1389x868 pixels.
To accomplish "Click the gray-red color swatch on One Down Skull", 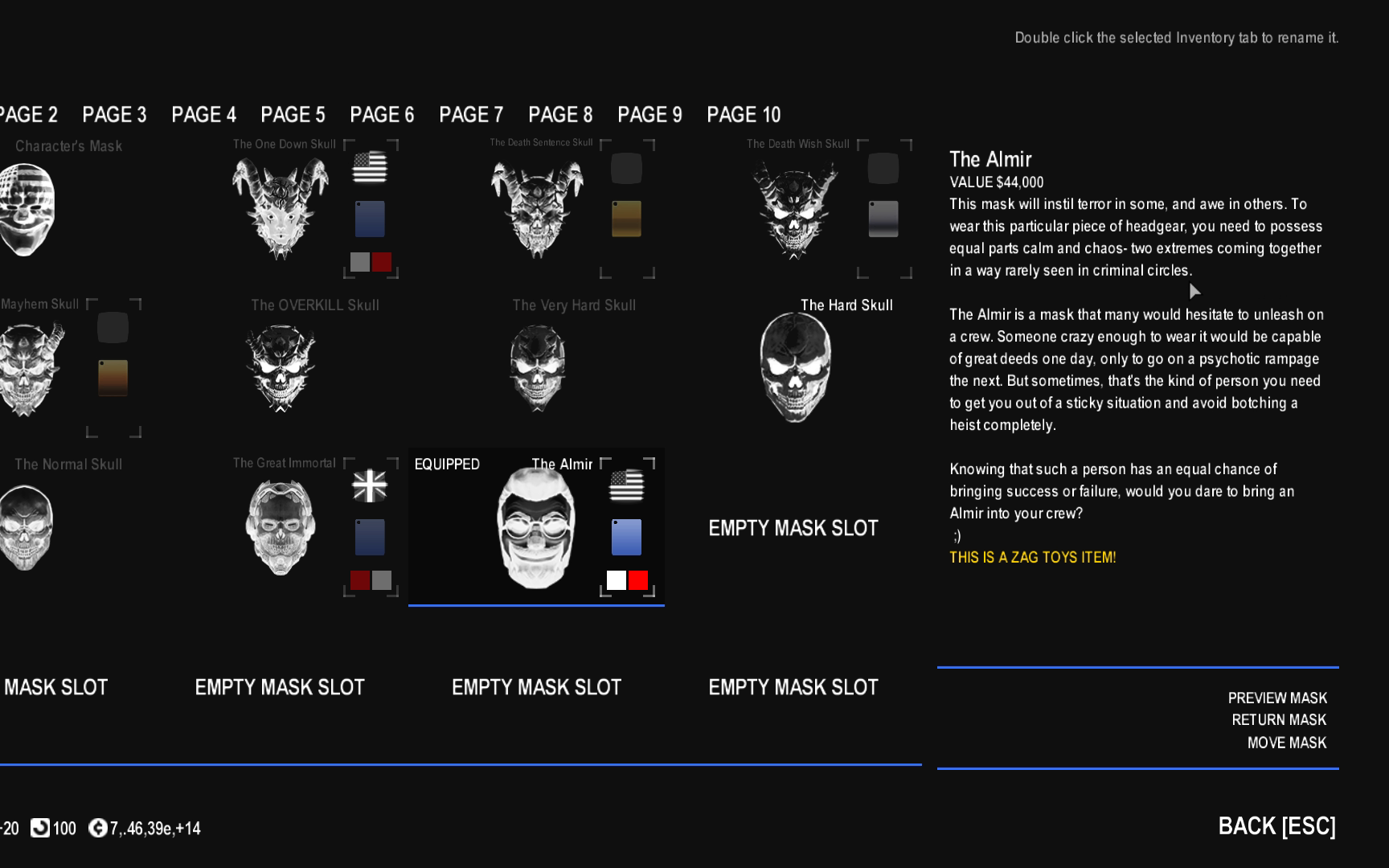I will (x=371, y=262).
